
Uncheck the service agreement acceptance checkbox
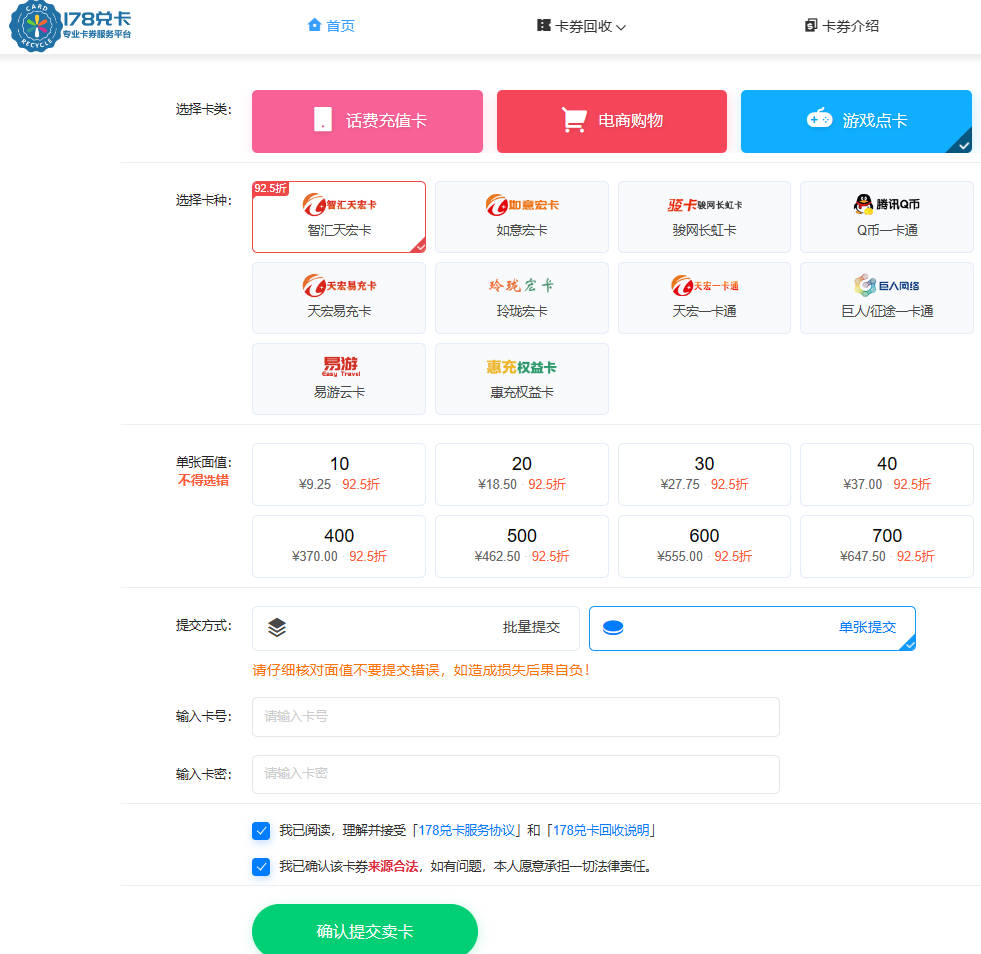261,830
